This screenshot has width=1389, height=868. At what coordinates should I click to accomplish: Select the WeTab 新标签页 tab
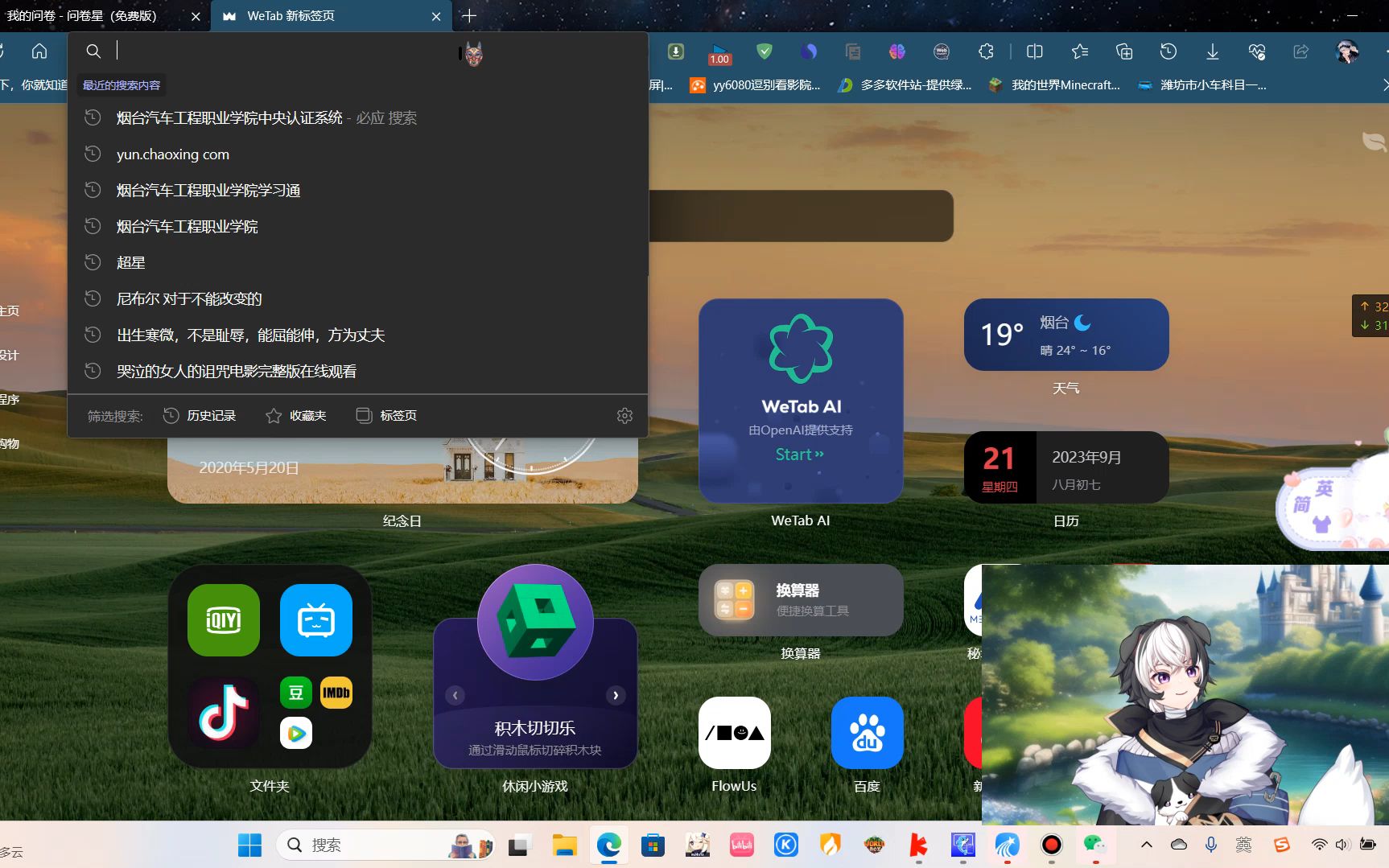332,16
